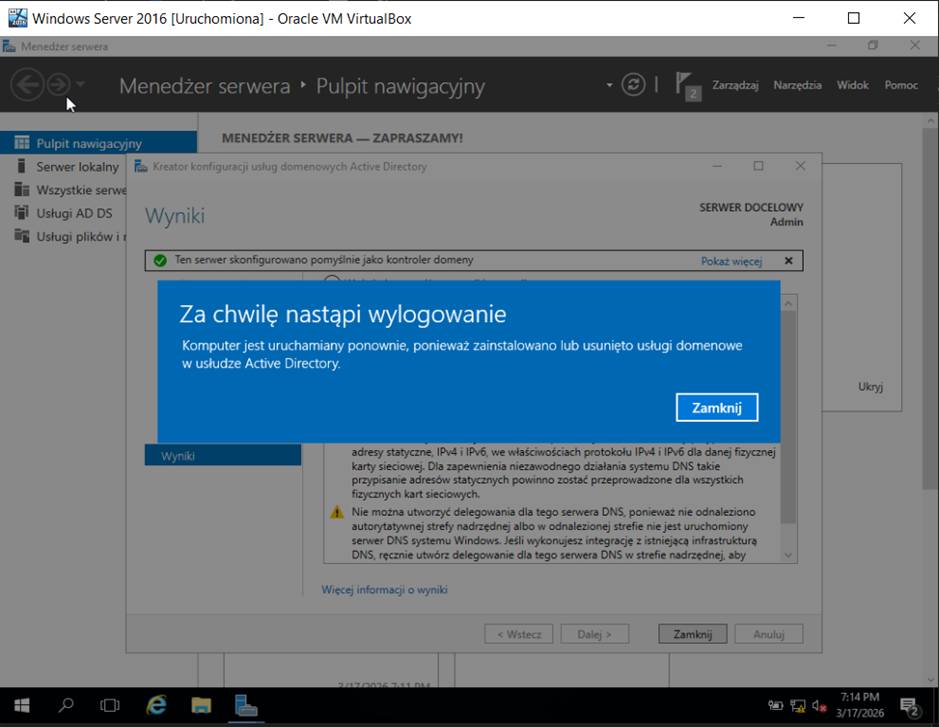Click the back navigation arrow in Server Manager
Image resolution: width=939 pixels, height=727 pixels.
(27, 85)
